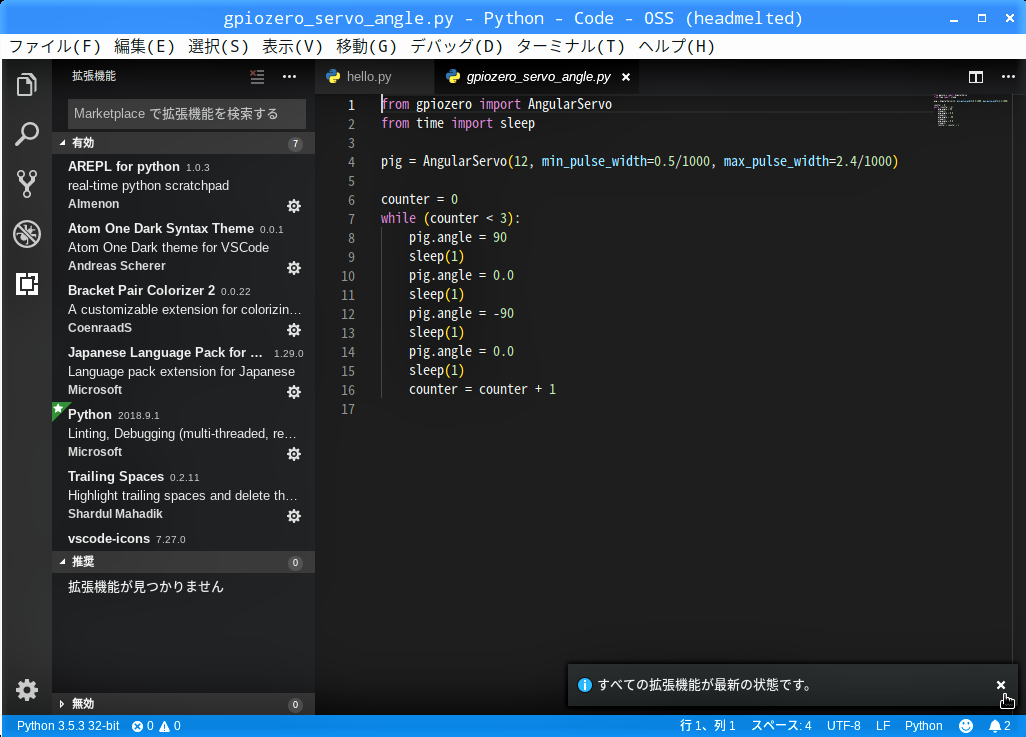Image resolution: width=1026 pixels, height=737 pixels.
Task: Click the "pig.angle = 90" code line
Action: click(x=458, y=237)
